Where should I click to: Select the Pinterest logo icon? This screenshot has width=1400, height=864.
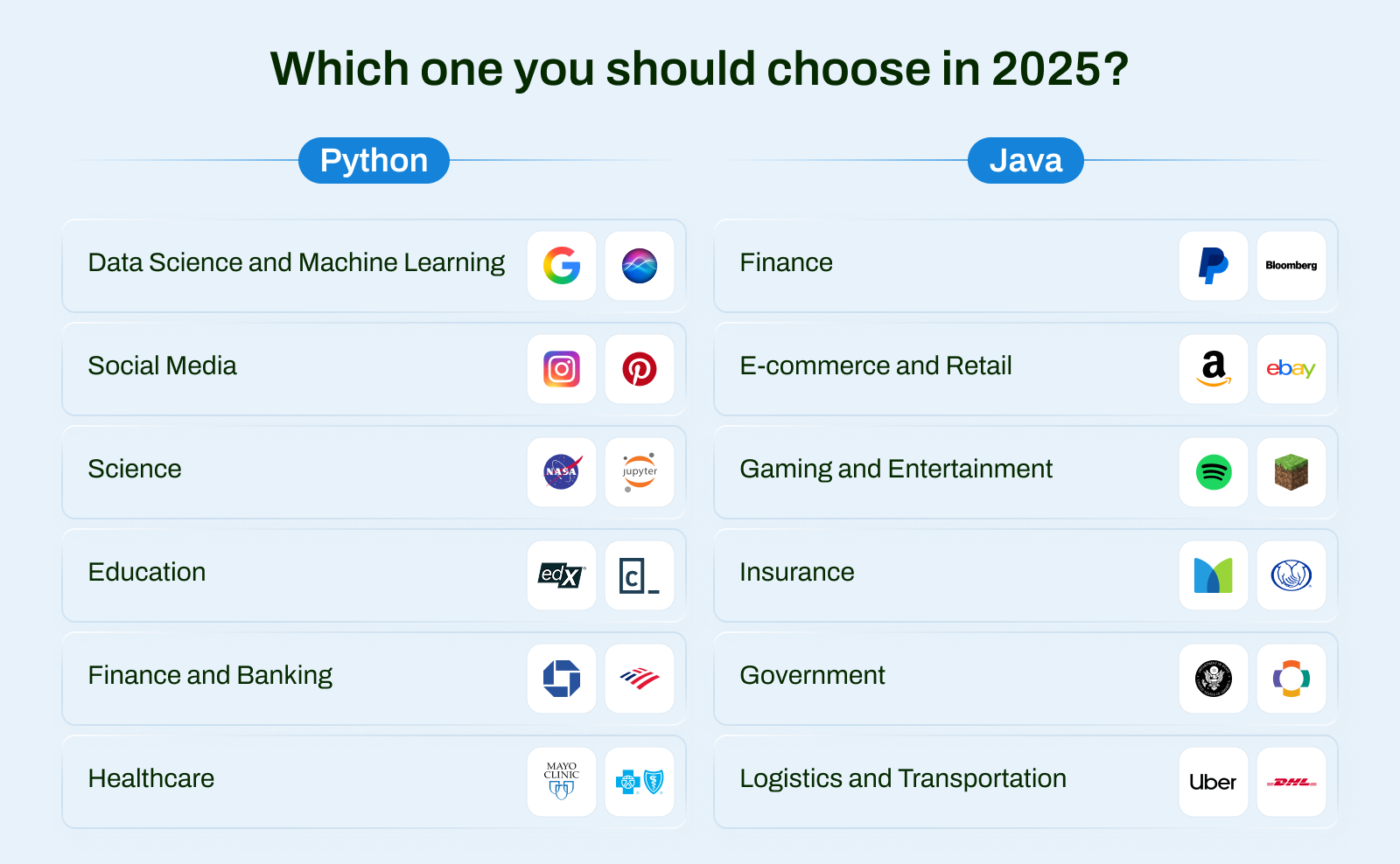(640, 369)
